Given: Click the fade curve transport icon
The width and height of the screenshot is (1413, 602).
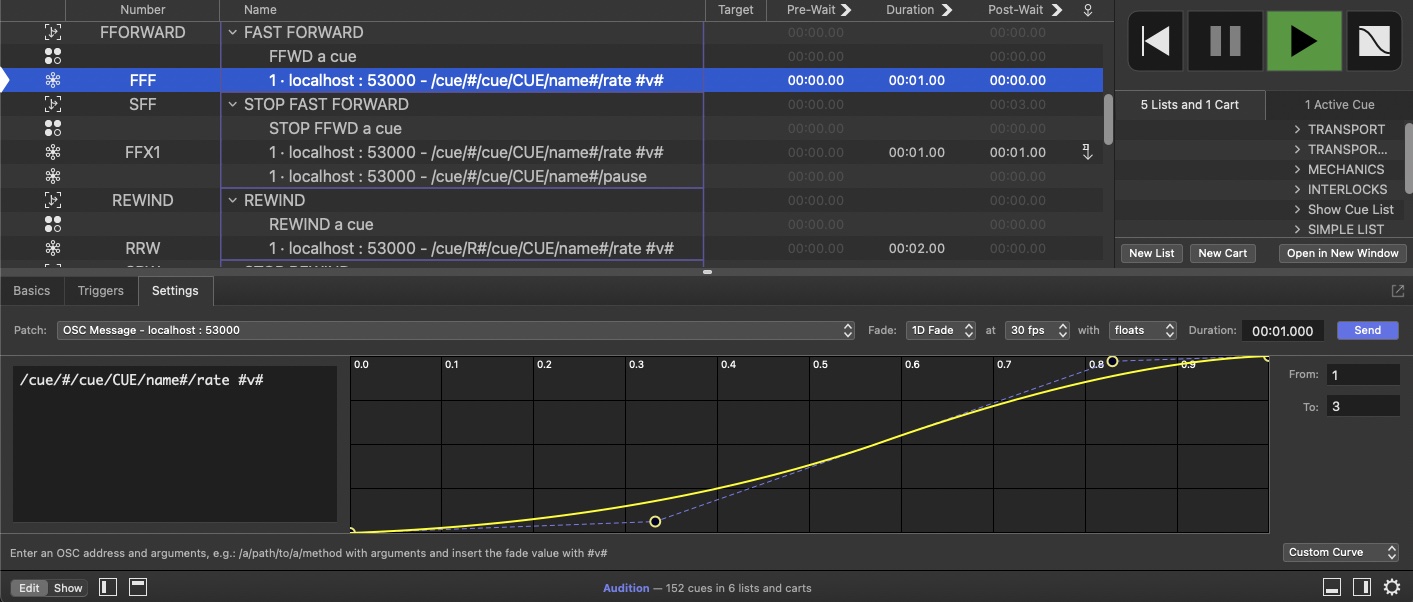Looking at the screenshot, I should click(1379, 41).
